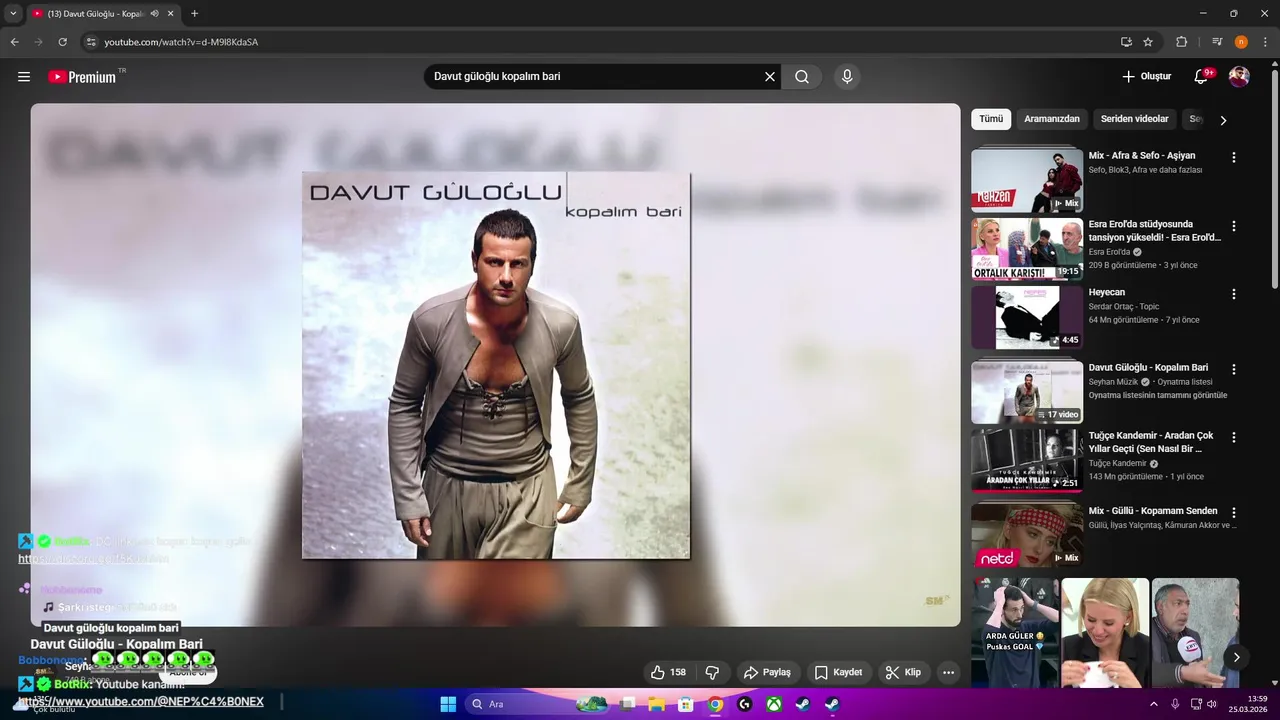Open the Heyecan video thumbnail

pos(1027,317)
